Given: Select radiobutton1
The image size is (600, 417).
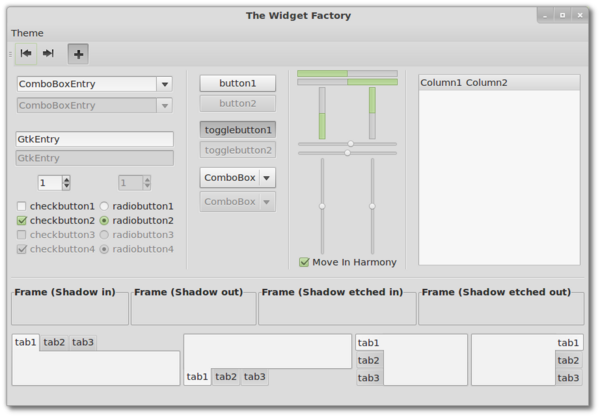Looking at the screenshot, I should point(104,206).
